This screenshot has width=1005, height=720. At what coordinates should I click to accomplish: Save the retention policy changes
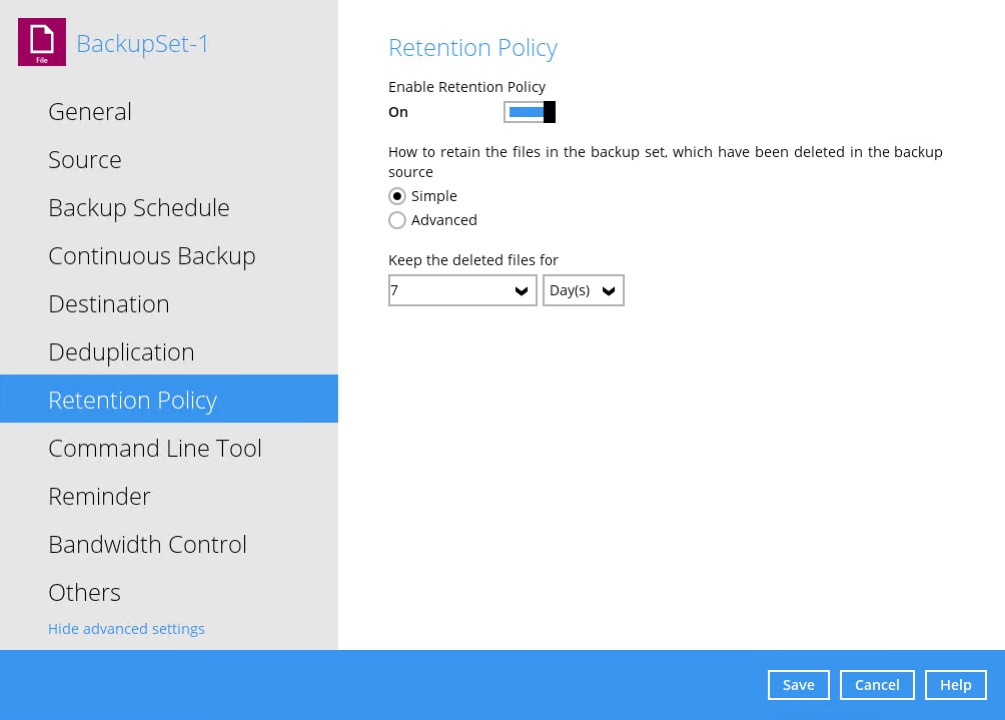[x=798, y=685]
